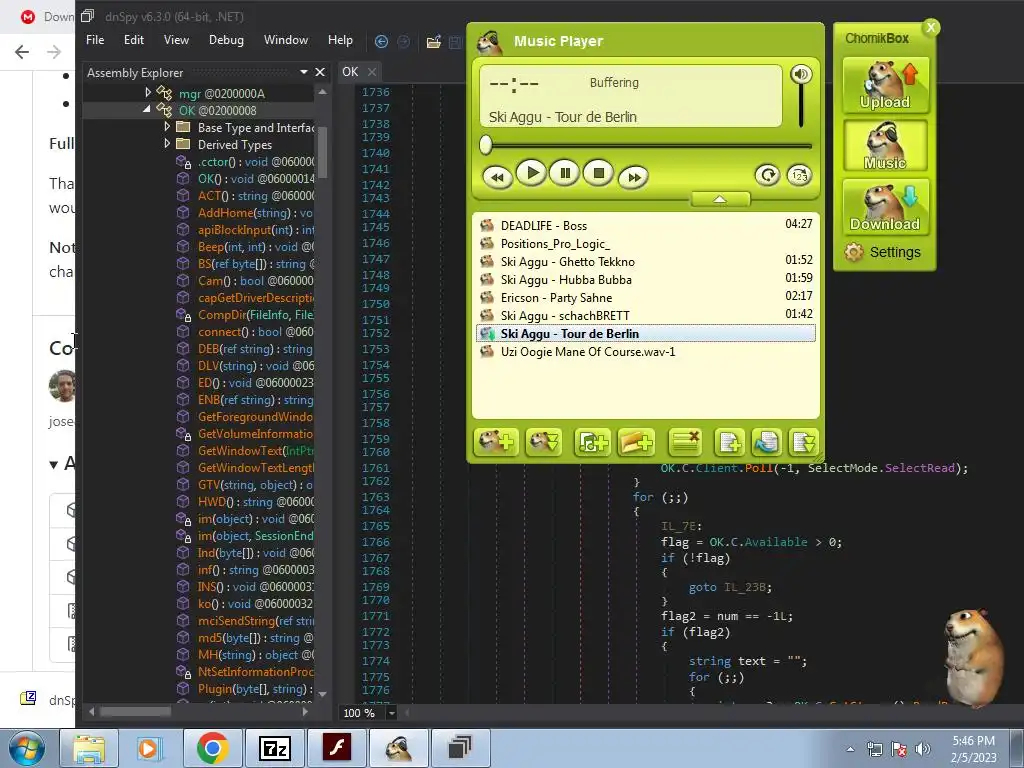Screen dimensions: 1024x768
Task: Add music files to playlist
Action: 592,443
